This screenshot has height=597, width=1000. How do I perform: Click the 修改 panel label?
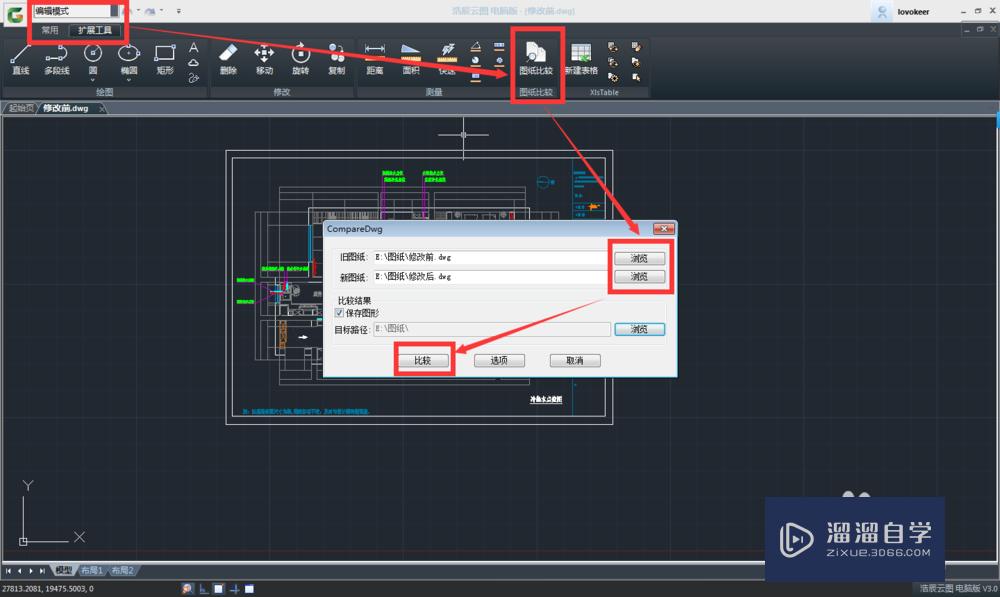point(282,92)
